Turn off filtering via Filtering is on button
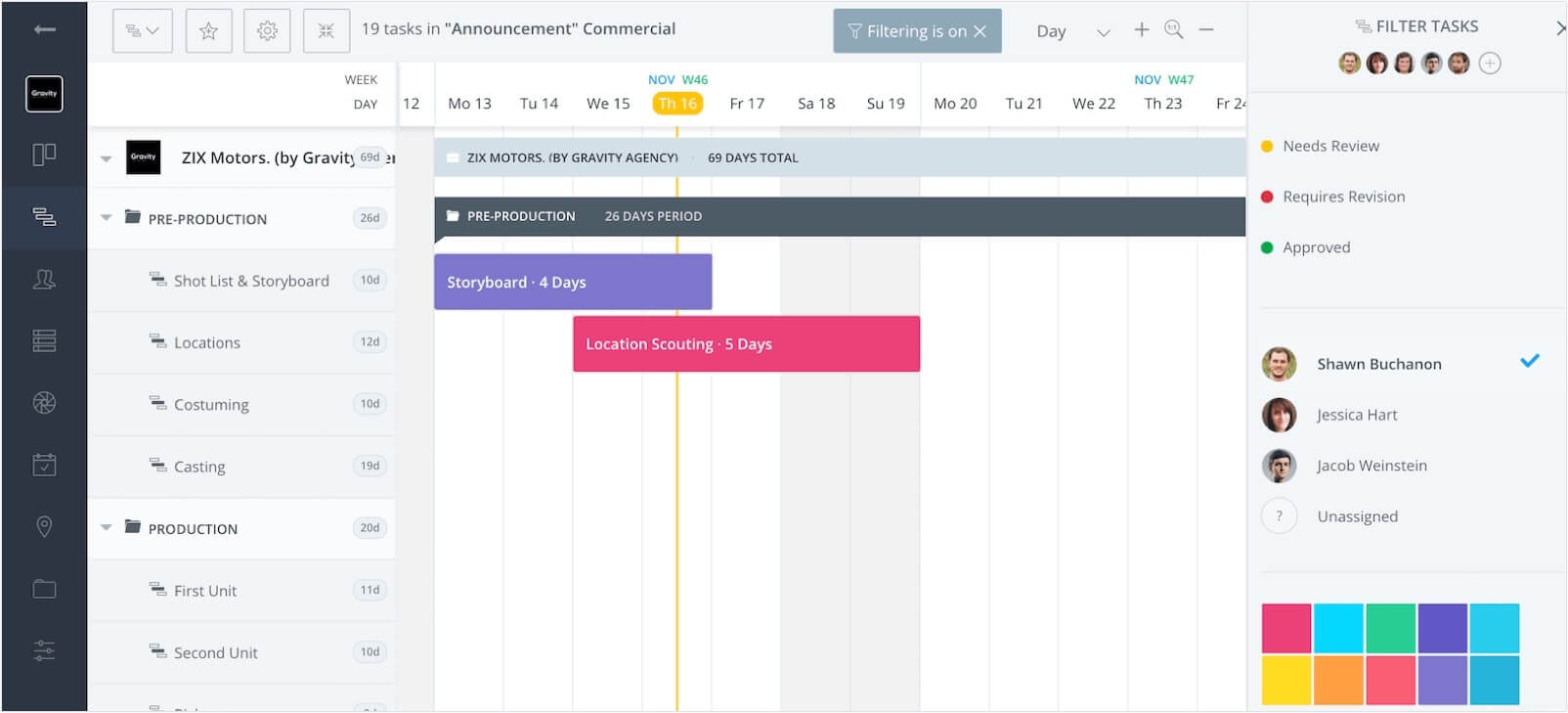1568x713 pixels. click(917, 31)
